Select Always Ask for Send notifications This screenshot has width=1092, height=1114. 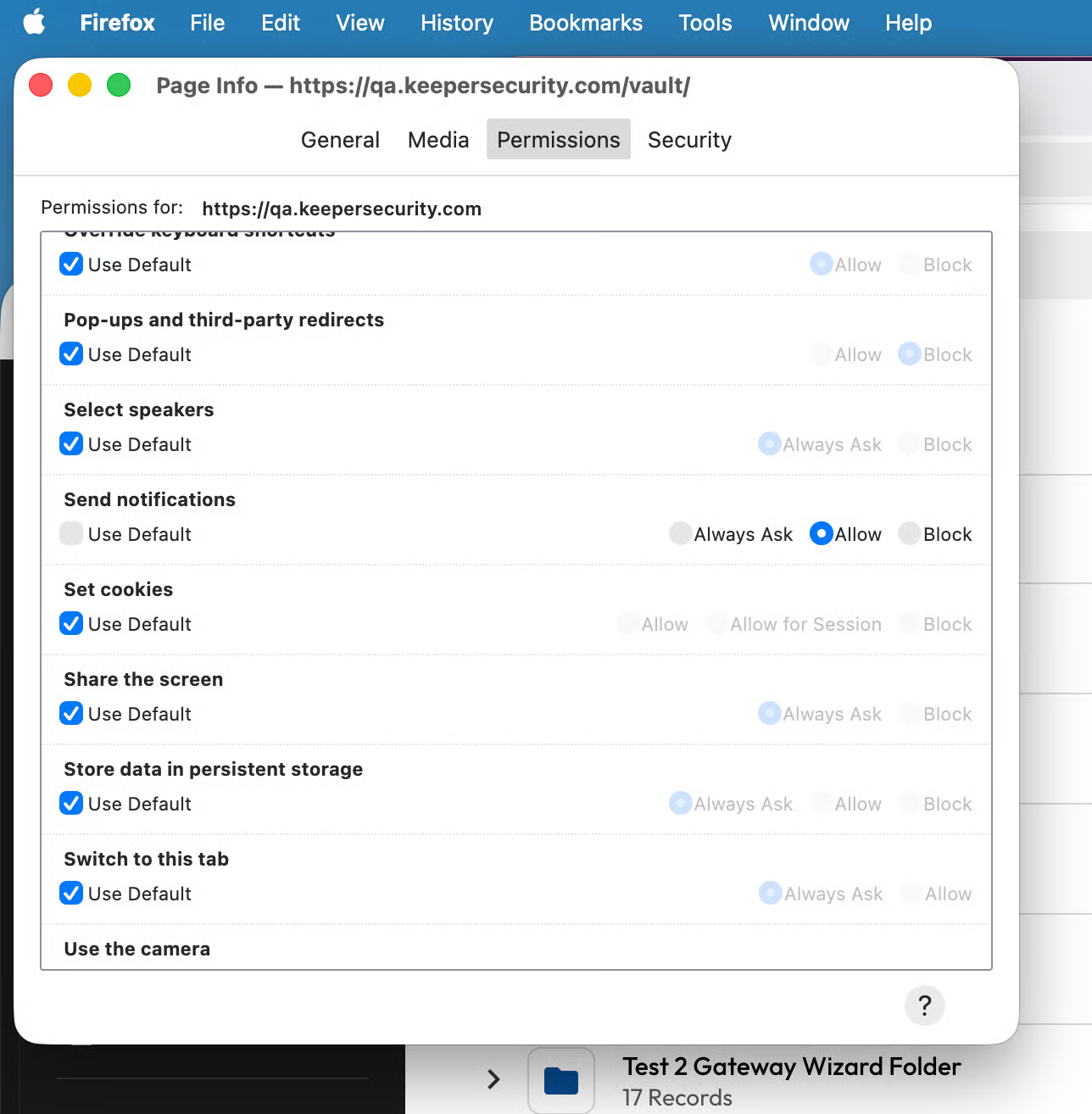pos(681,534)
